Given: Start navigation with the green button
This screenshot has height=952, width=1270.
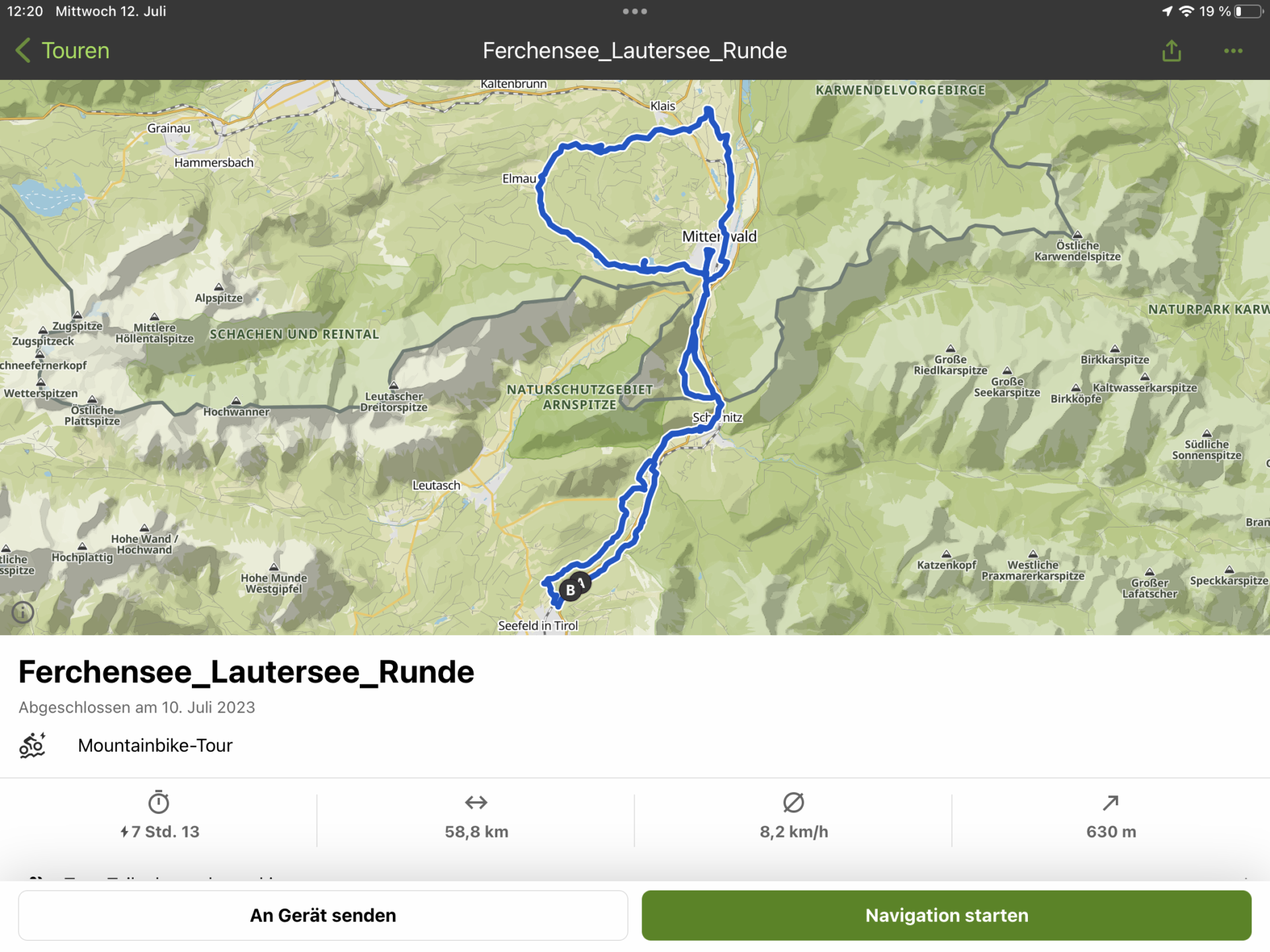Looking at the screenshot, I should [947, 915].
